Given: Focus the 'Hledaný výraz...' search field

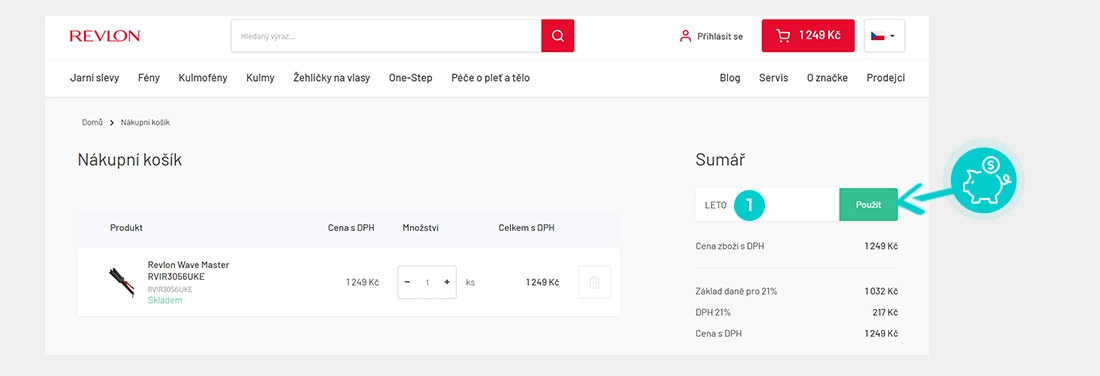Looking at the screenshot, I should [x=386, y=36].
